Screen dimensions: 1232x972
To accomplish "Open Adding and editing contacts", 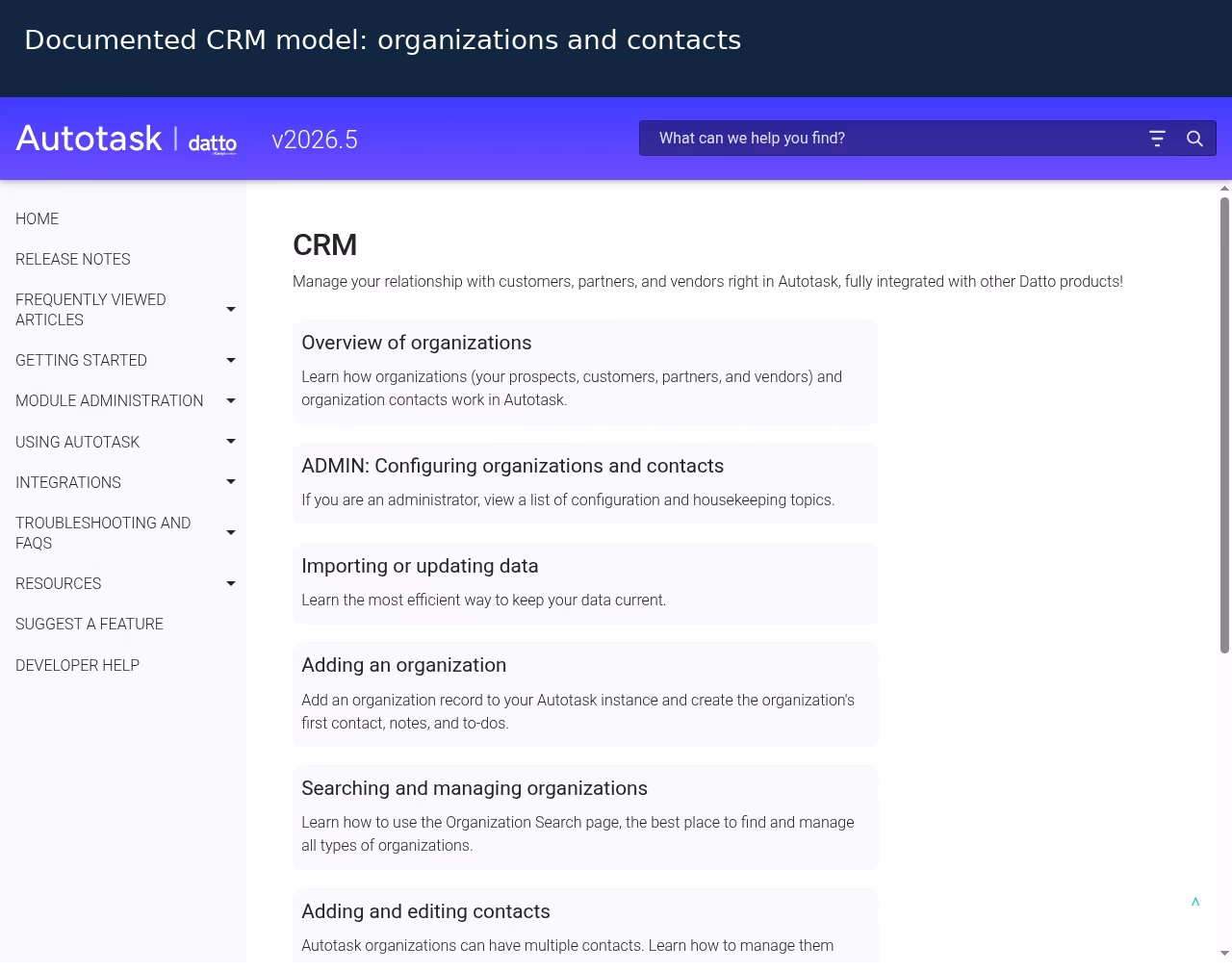I will (x=426, y=912).
